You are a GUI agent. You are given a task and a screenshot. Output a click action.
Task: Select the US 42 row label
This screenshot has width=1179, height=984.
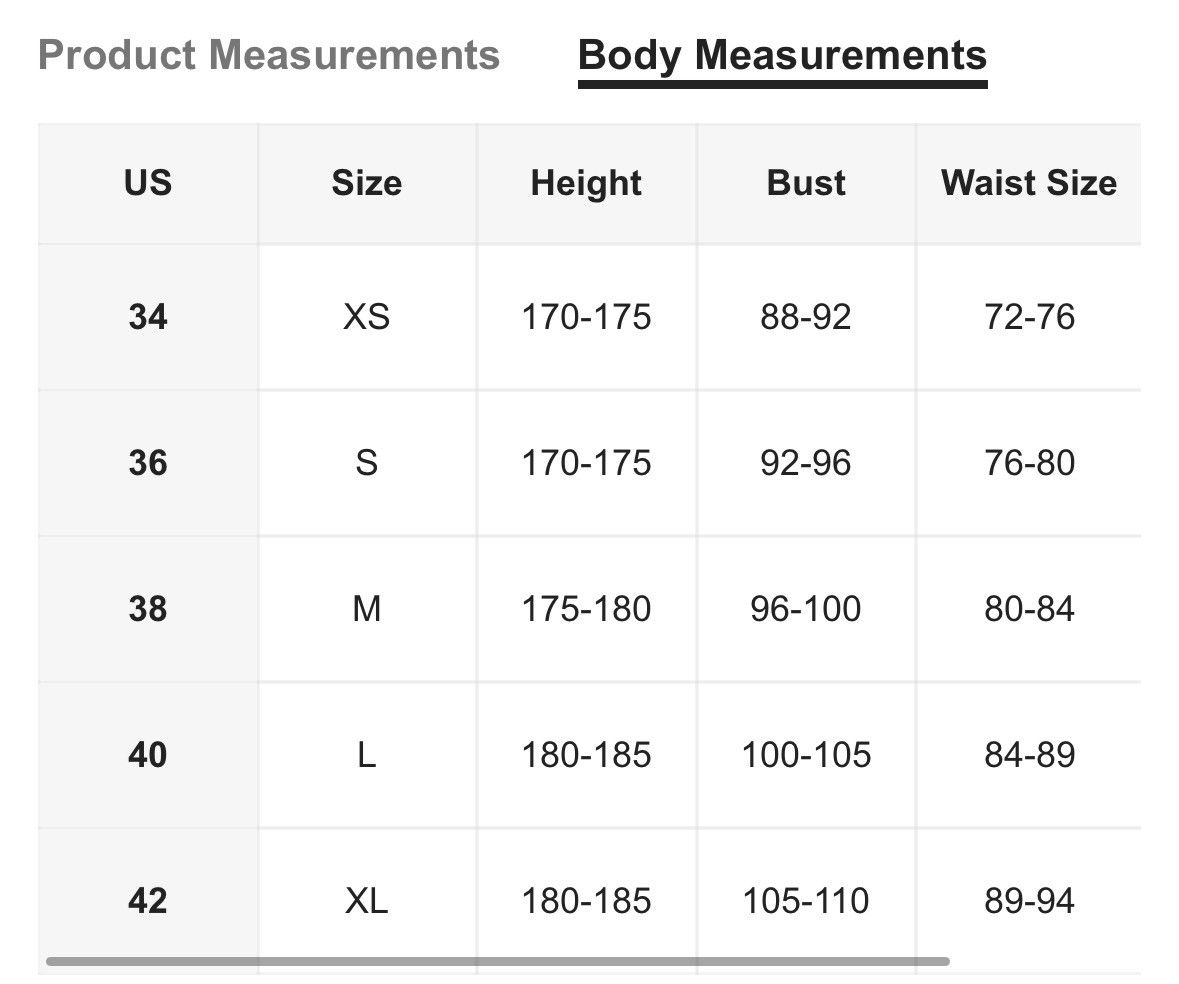(x=148, y=900)
